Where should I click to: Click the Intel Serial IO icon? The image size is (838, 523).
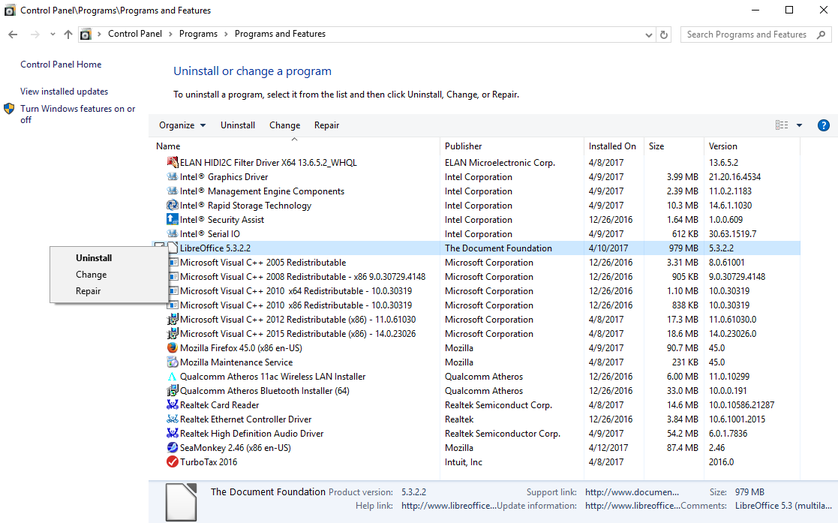coord(172,234)
